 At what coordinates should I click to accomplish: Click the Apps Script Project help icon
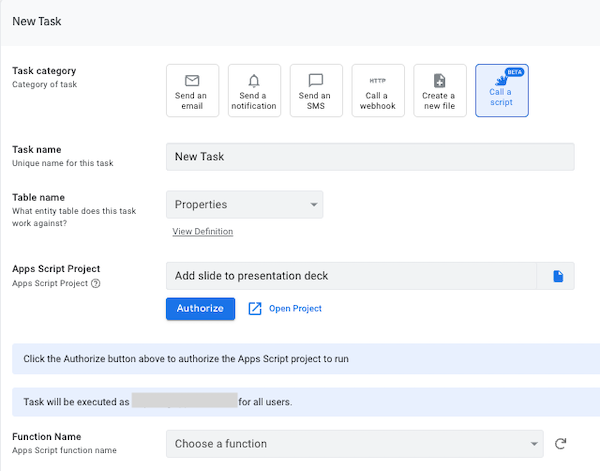coord(96,283)
